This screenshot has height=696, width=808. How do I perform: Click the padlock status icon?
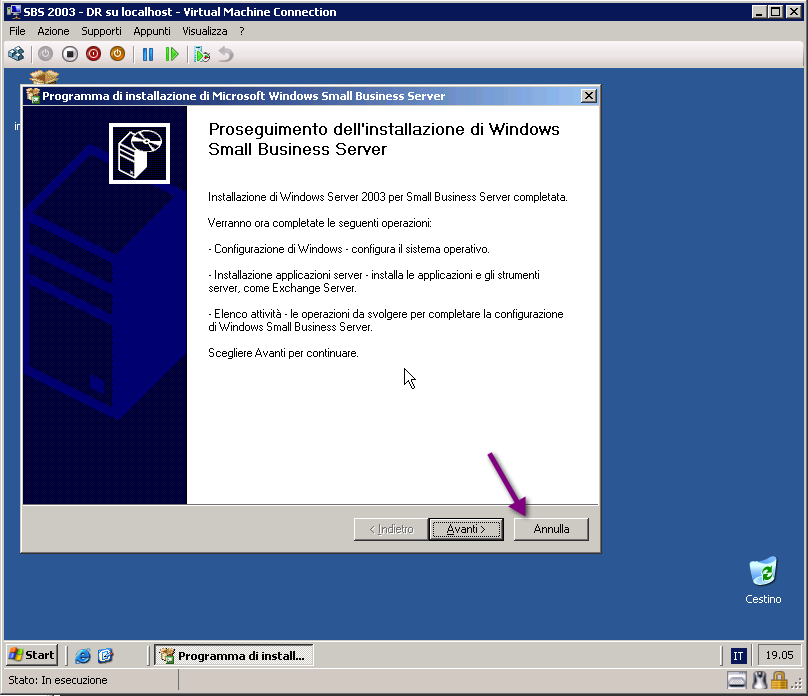pyautogui.click(x=779, y=681)
